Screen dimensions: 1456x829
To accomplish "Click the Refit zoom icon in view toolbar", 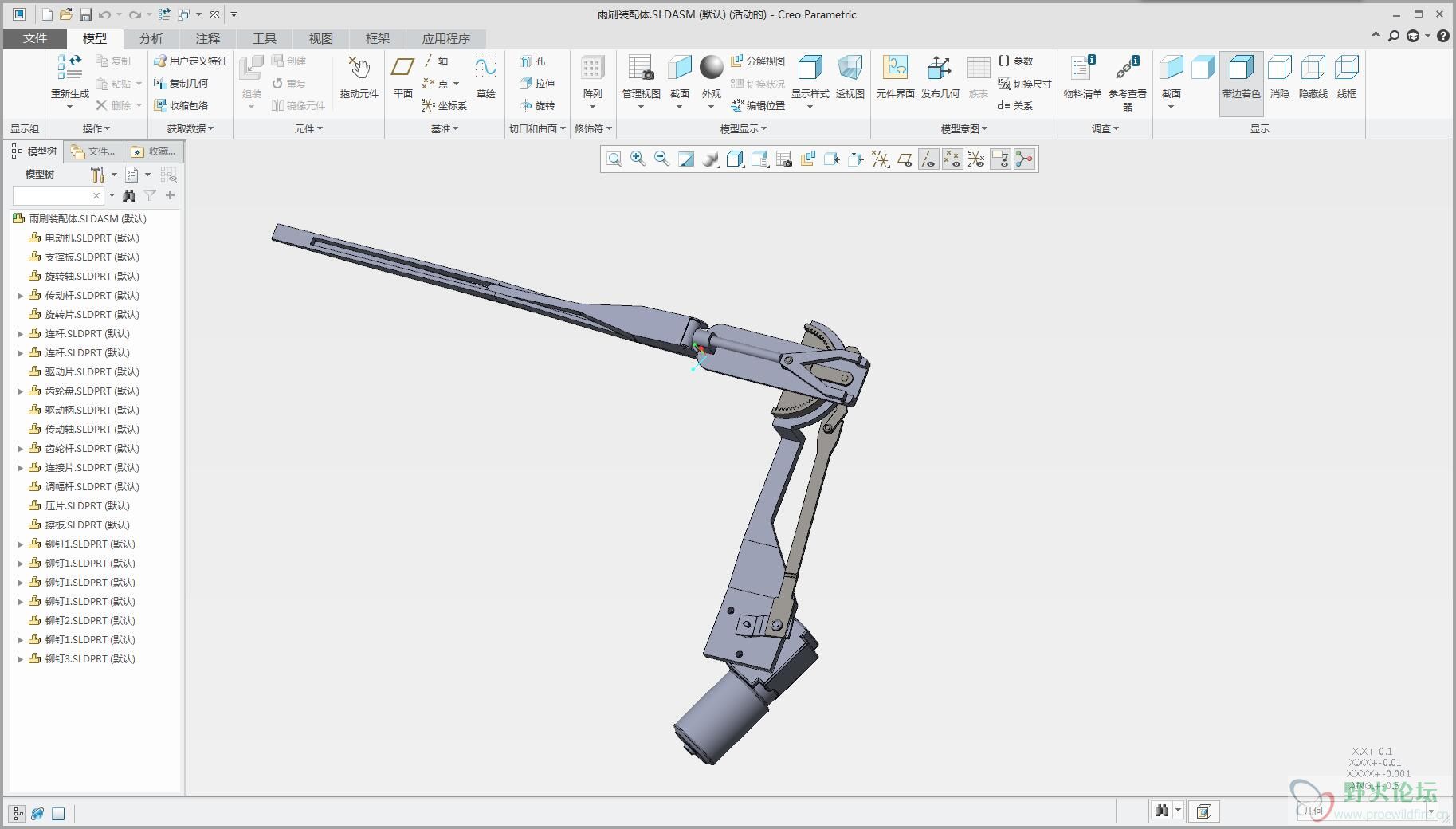I will (x=614, y=159).
